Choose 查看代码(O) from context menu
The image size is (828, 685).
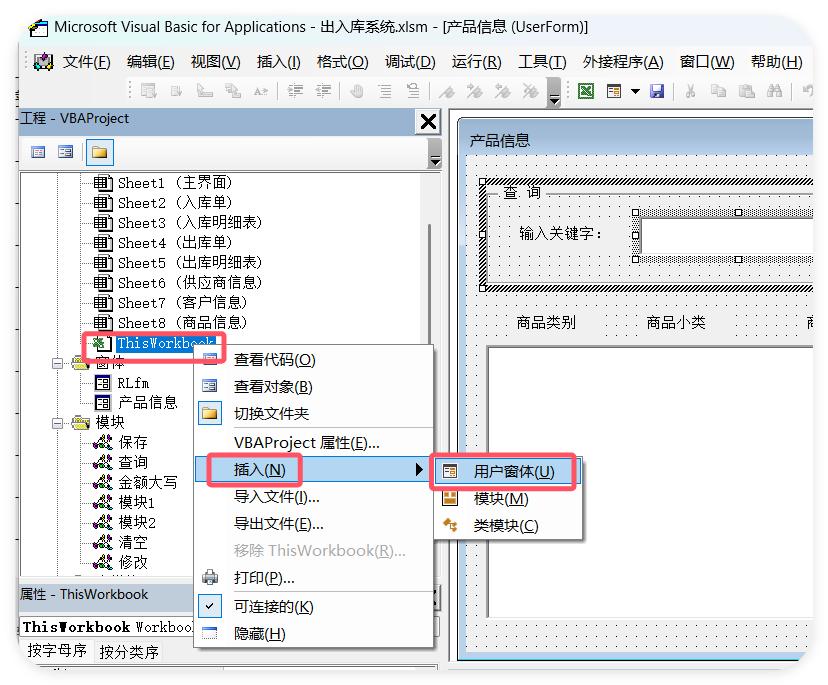coord(314,360)
